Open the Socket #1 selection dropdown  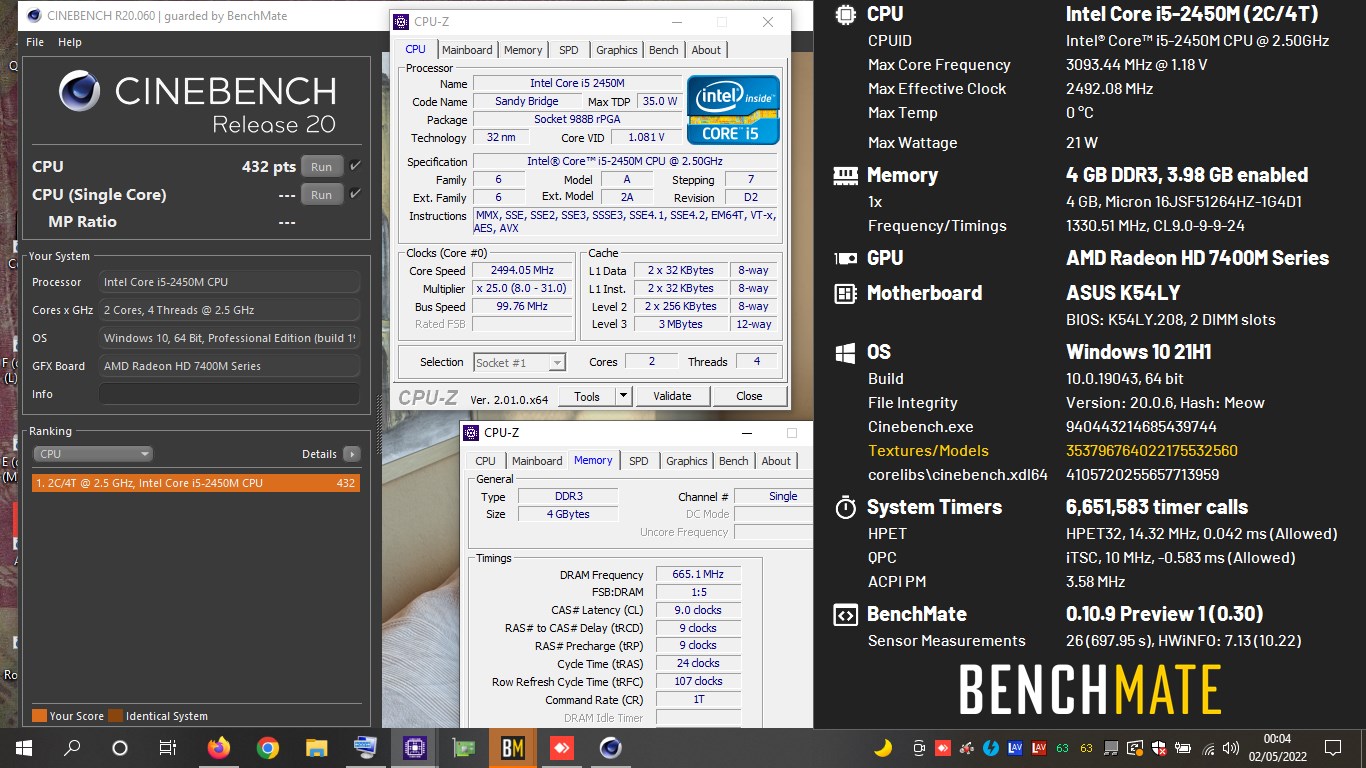pyautogui.click(x=520, y=362)
